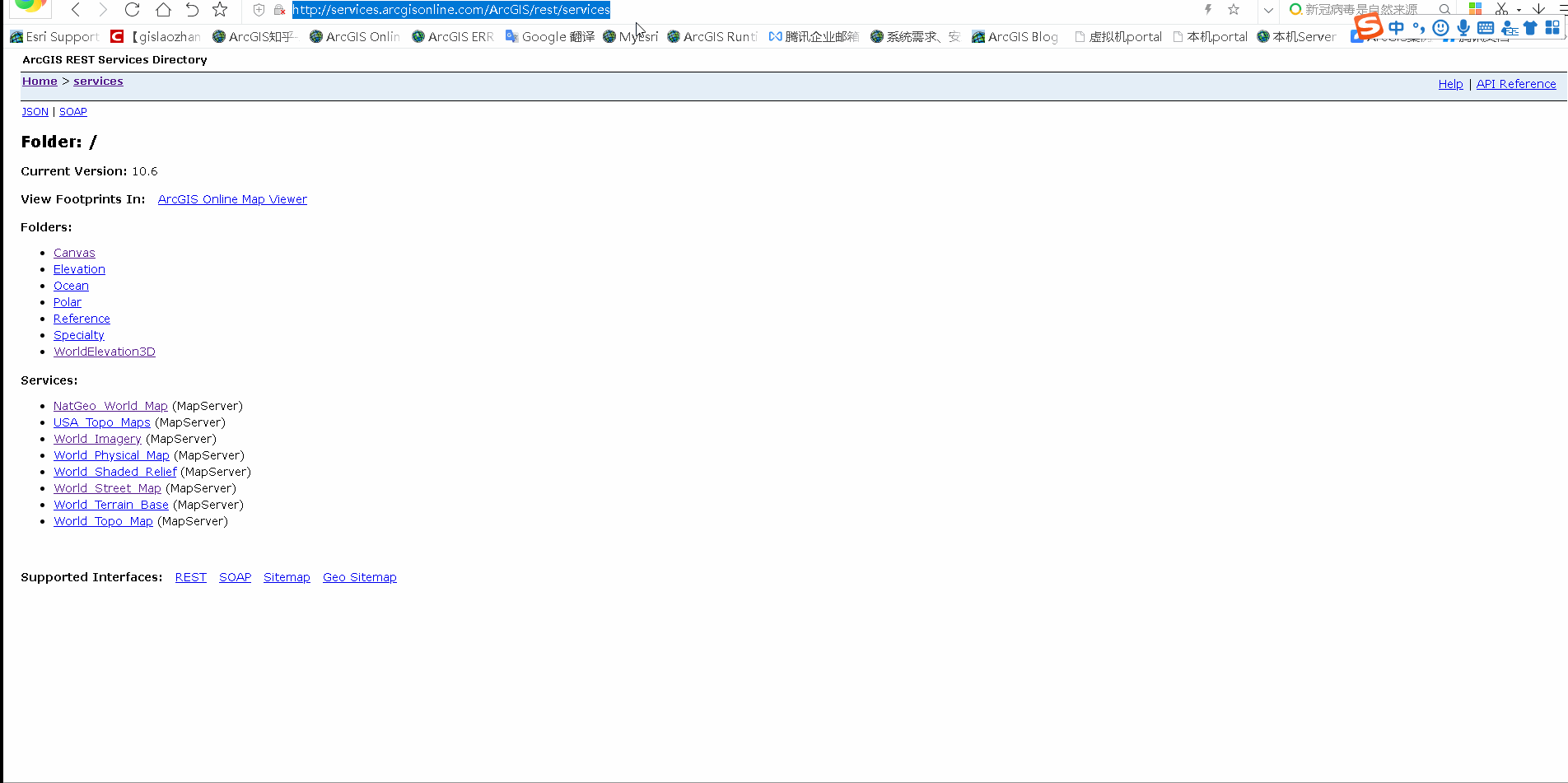The height and width of the screenshot is (783, 1568).
Task: Open the NatGeo_World_Map service
Action: pyautogui.click(x=110, y=406)
